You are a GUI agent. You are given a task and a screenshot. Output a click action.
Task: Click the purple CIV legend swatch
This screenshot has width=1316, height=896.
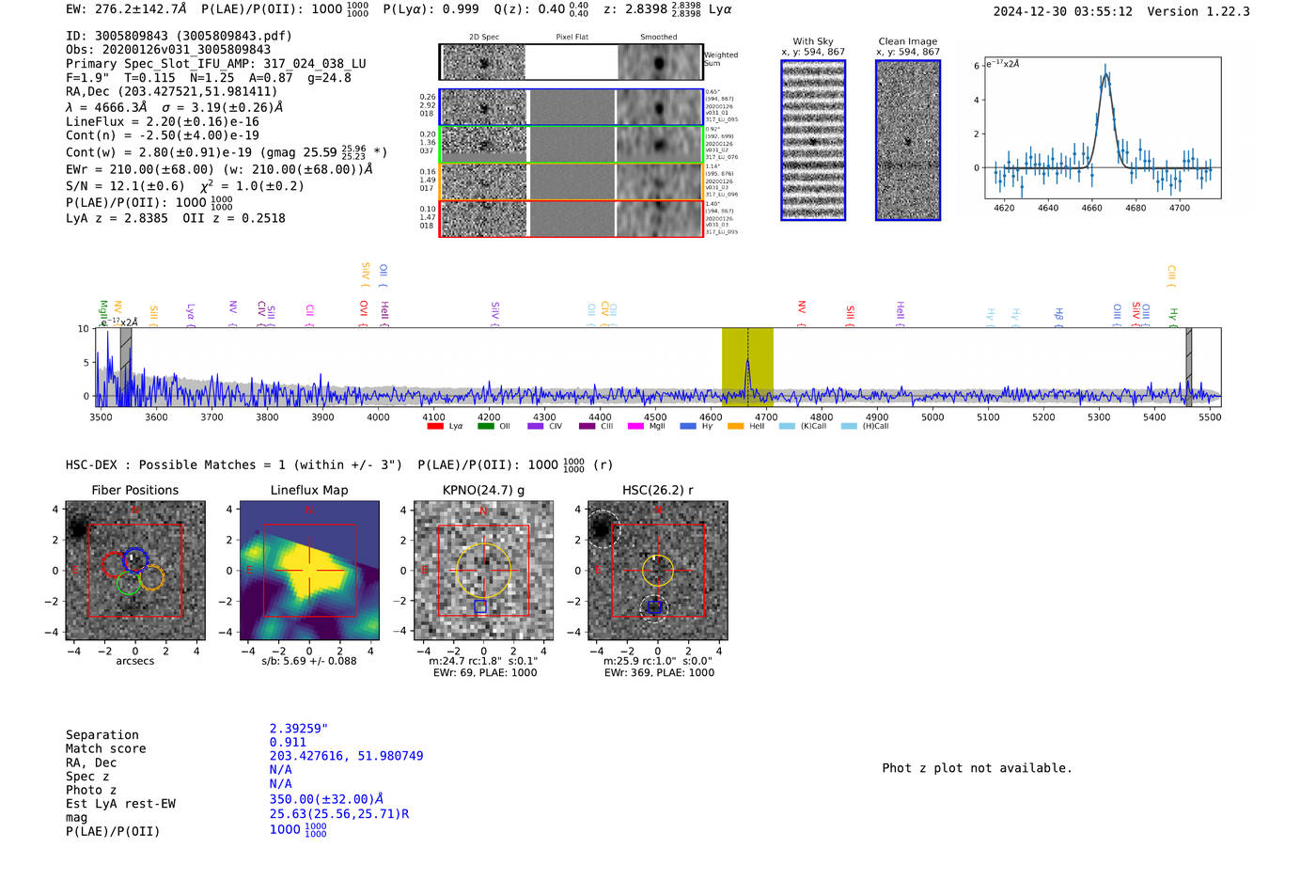(536, 426)
